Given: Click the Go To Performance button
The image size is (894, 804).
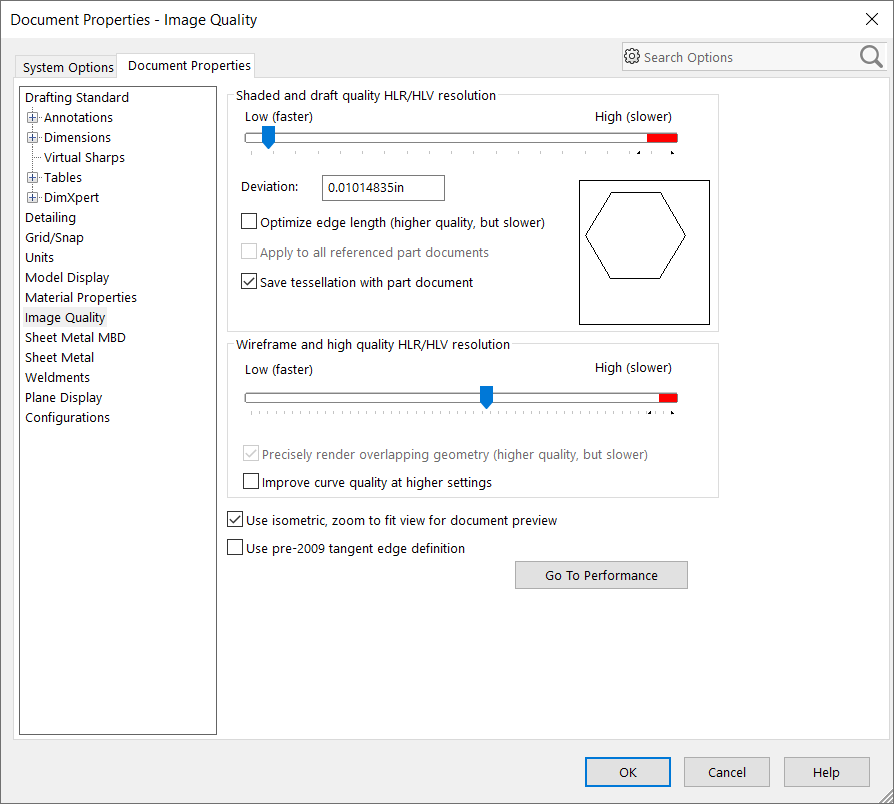Looking at the screenshot, I should (x=601, y=575).
